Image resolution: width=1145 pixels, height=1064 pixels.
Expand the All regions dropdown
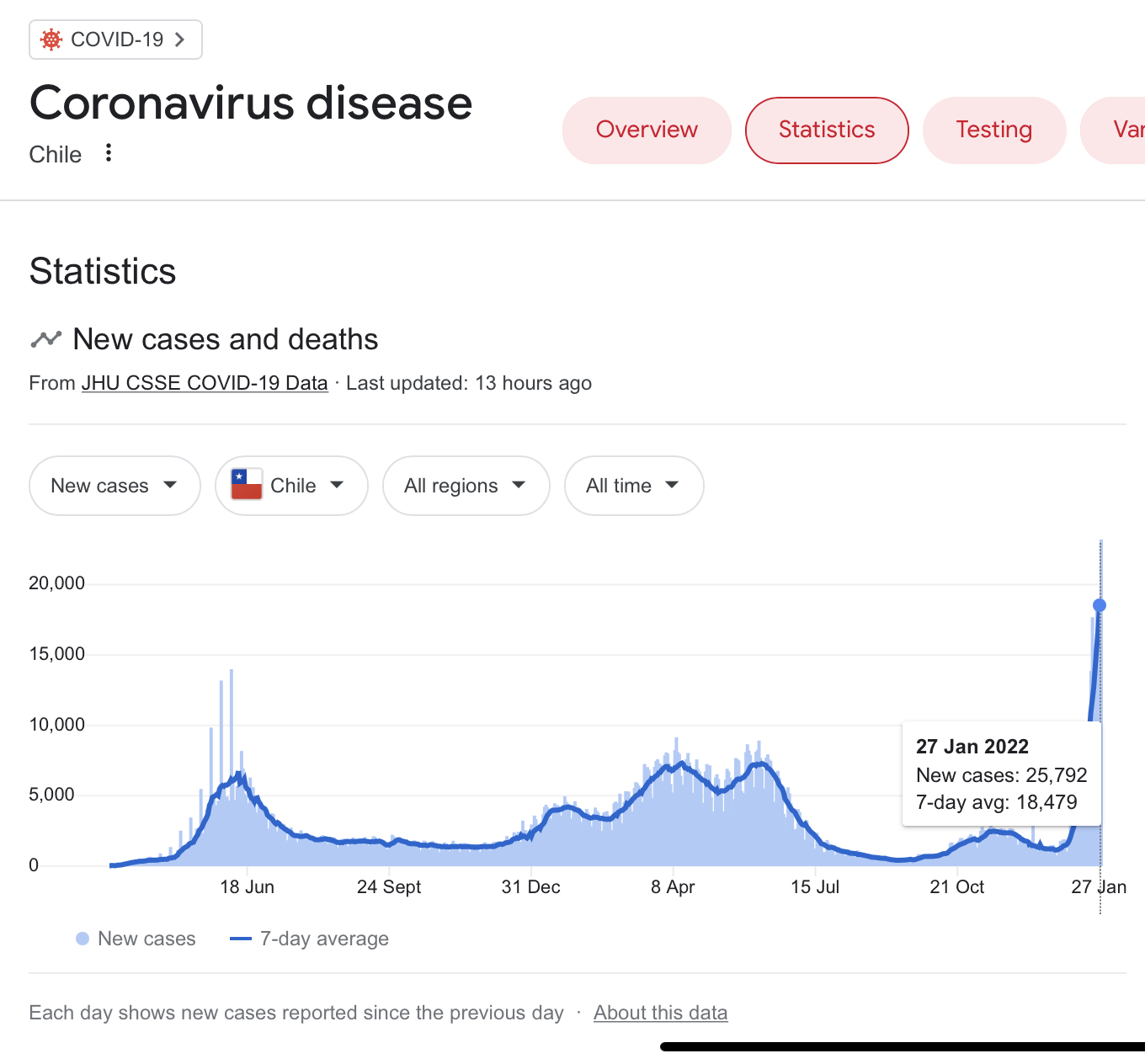pyautogui.click(x=466, y=486)
